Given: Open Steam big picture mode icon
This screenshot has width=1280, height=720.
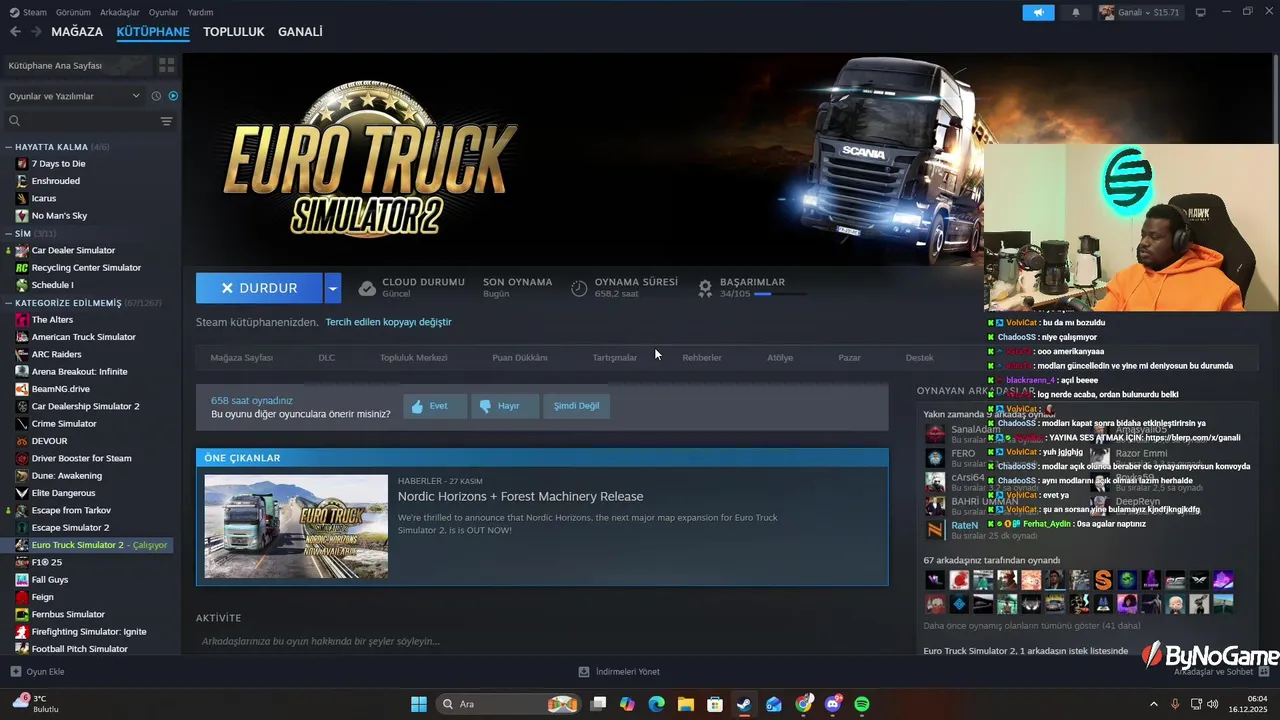Looking at the screenshot, I should 1200,13.
